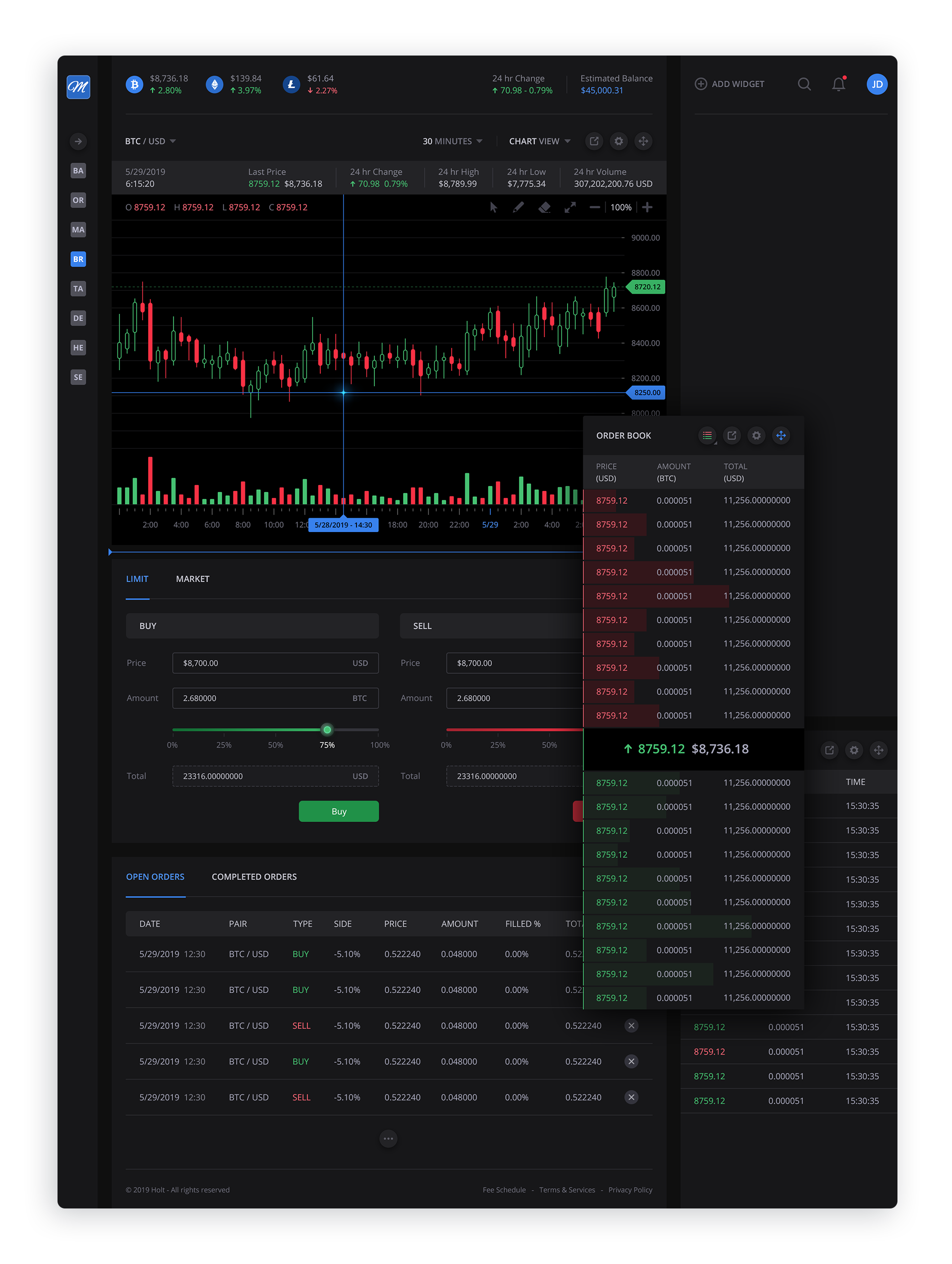Pop out the trades widget beside Order Book

pyautogui.click(x=830, y=750)
